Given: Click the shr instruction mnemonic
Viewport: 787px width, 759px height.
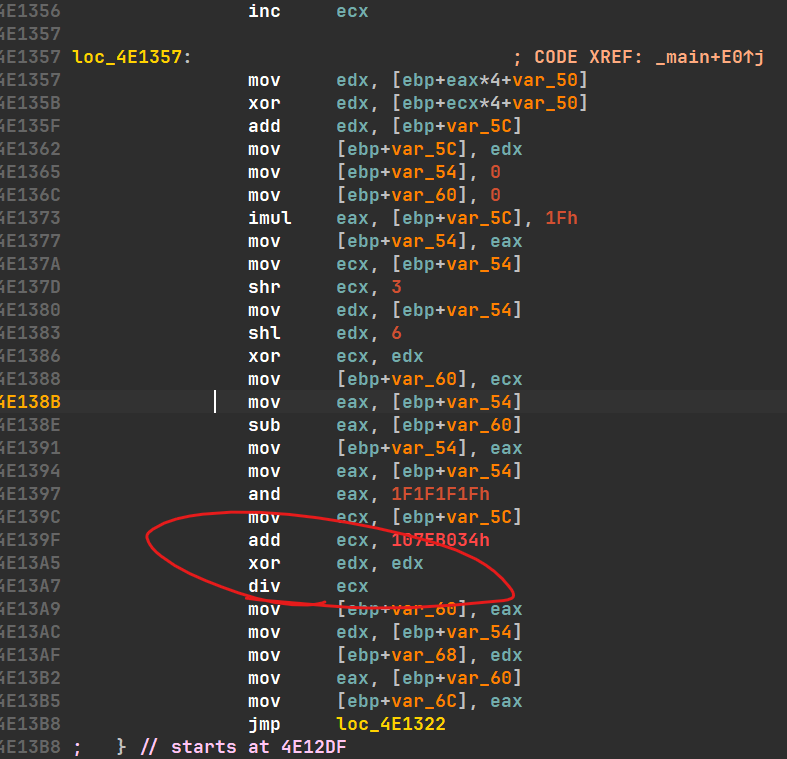Looking at the screenshot, I should (264, 287).
